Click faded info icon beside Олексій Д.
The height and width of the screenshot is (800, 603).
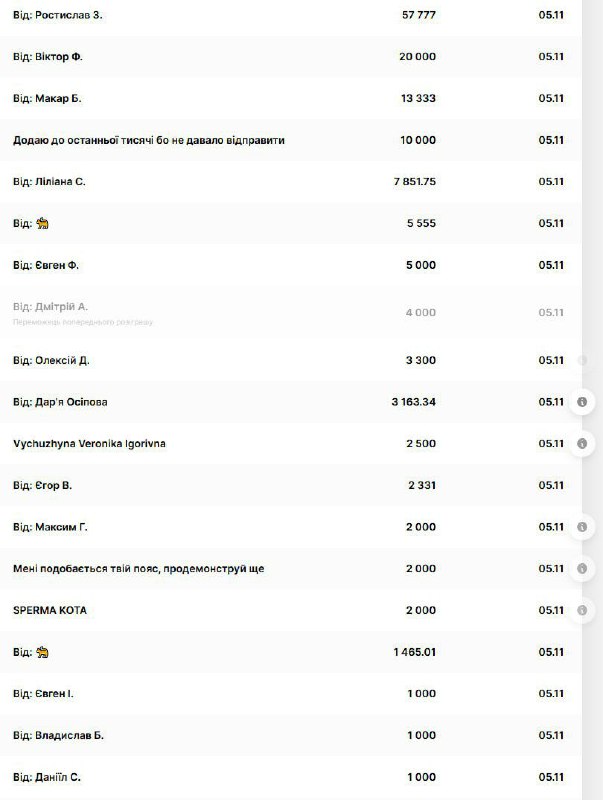tap(582, 360)
